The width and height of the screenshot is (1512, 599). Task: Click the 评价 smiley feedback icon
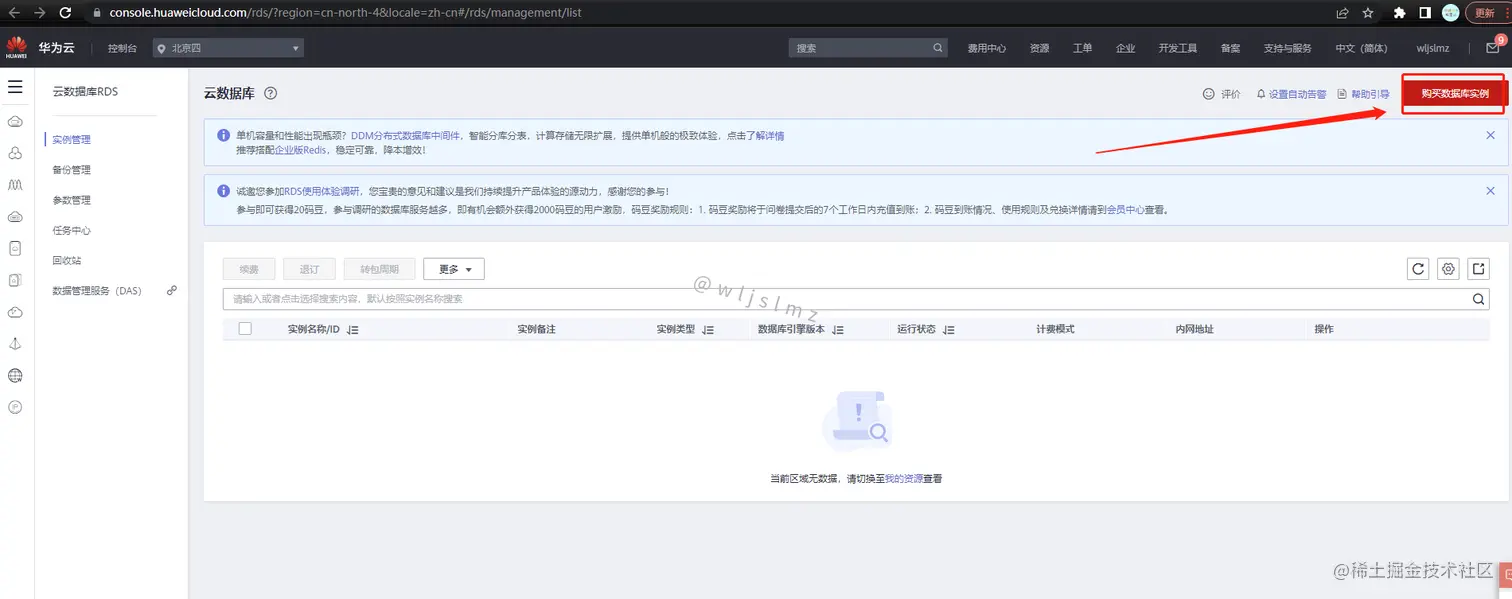tap(1208, 94)
